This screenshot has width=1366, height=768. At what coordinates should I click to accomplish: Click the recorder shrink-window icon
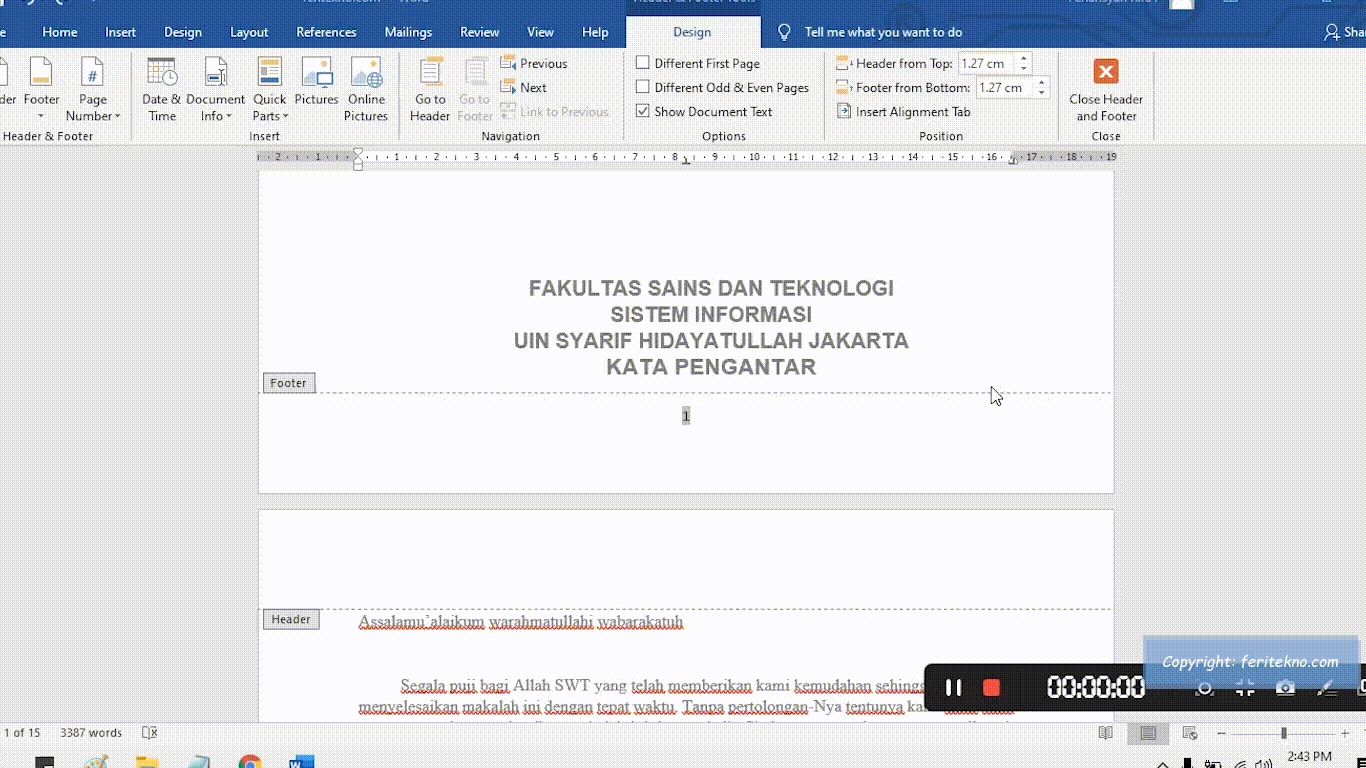pos(1245,688)
